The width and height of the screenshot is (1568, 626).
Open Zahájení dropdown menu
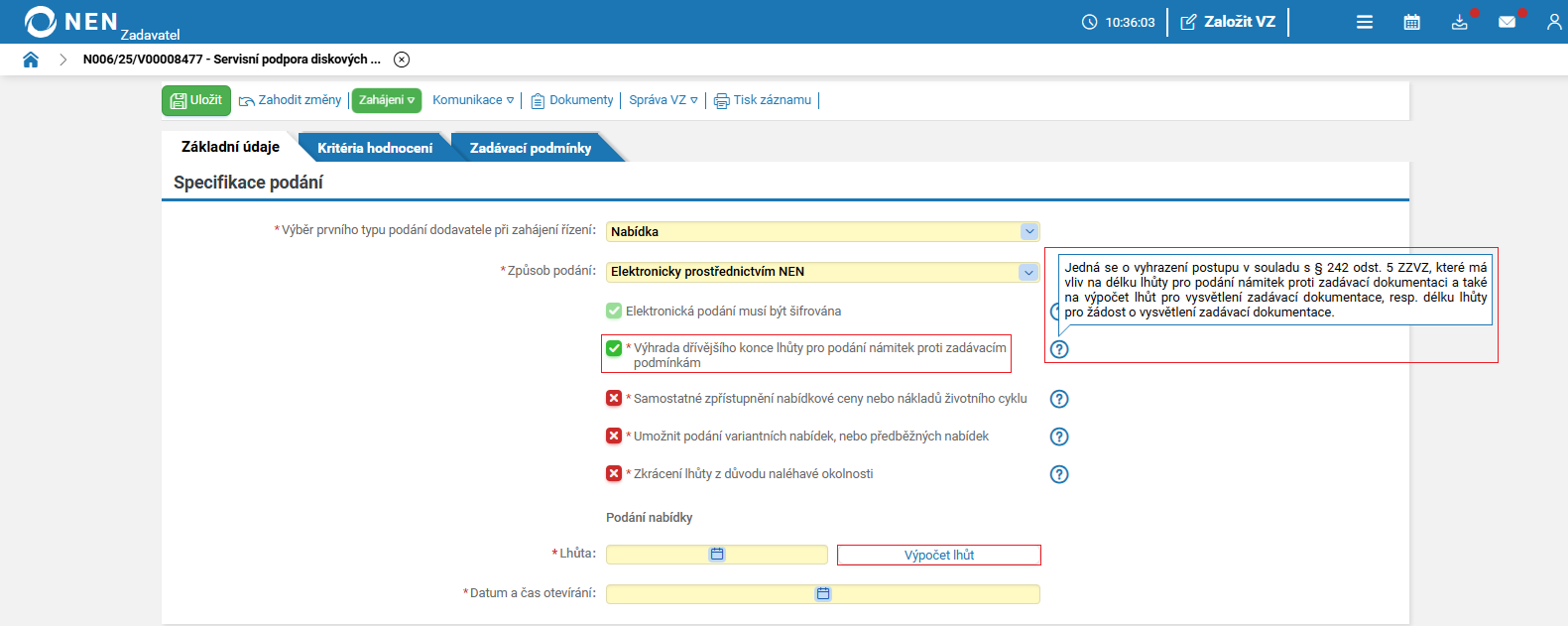tap(387, 100)
